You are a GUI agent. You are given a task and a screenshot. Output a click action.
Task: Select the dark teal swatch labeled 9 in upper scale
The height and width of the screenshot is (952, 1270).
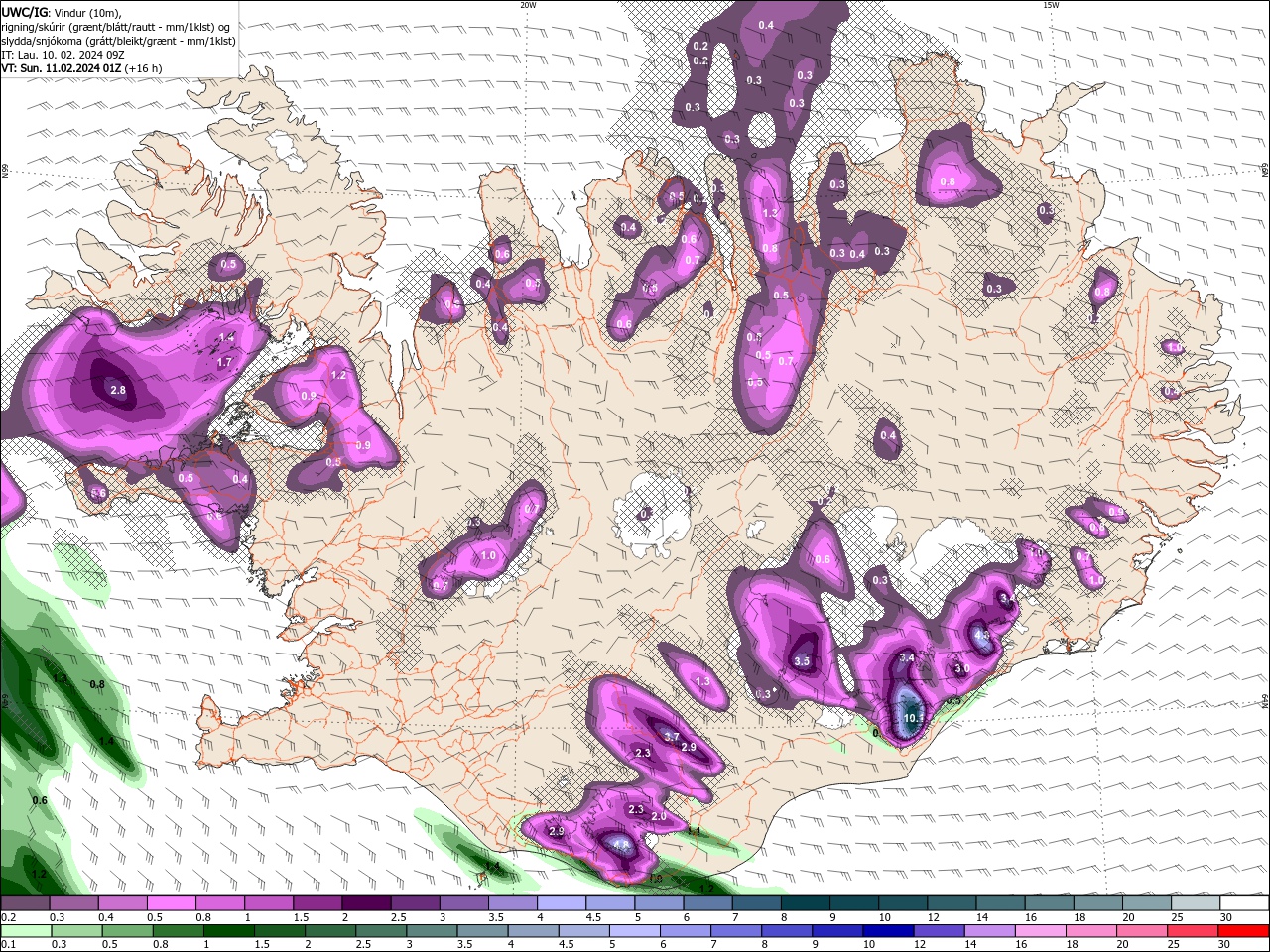(x=854, y=904)
